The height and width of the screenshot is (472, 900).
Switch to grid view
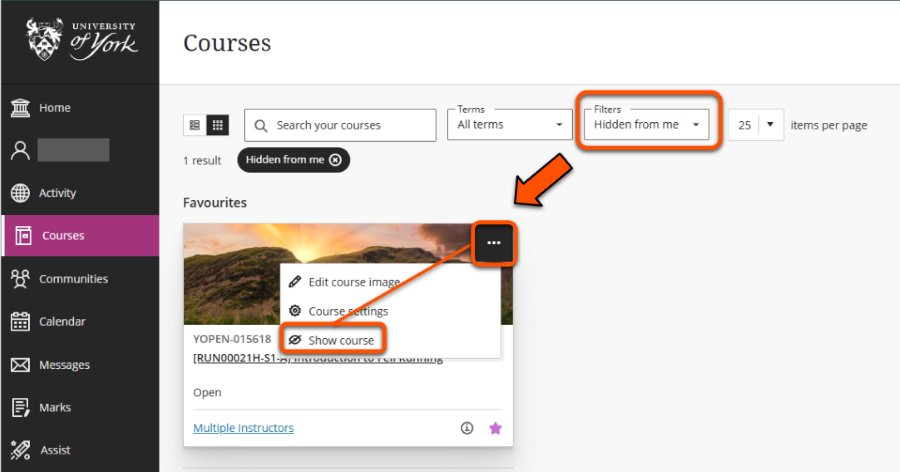tap(218, 125)
